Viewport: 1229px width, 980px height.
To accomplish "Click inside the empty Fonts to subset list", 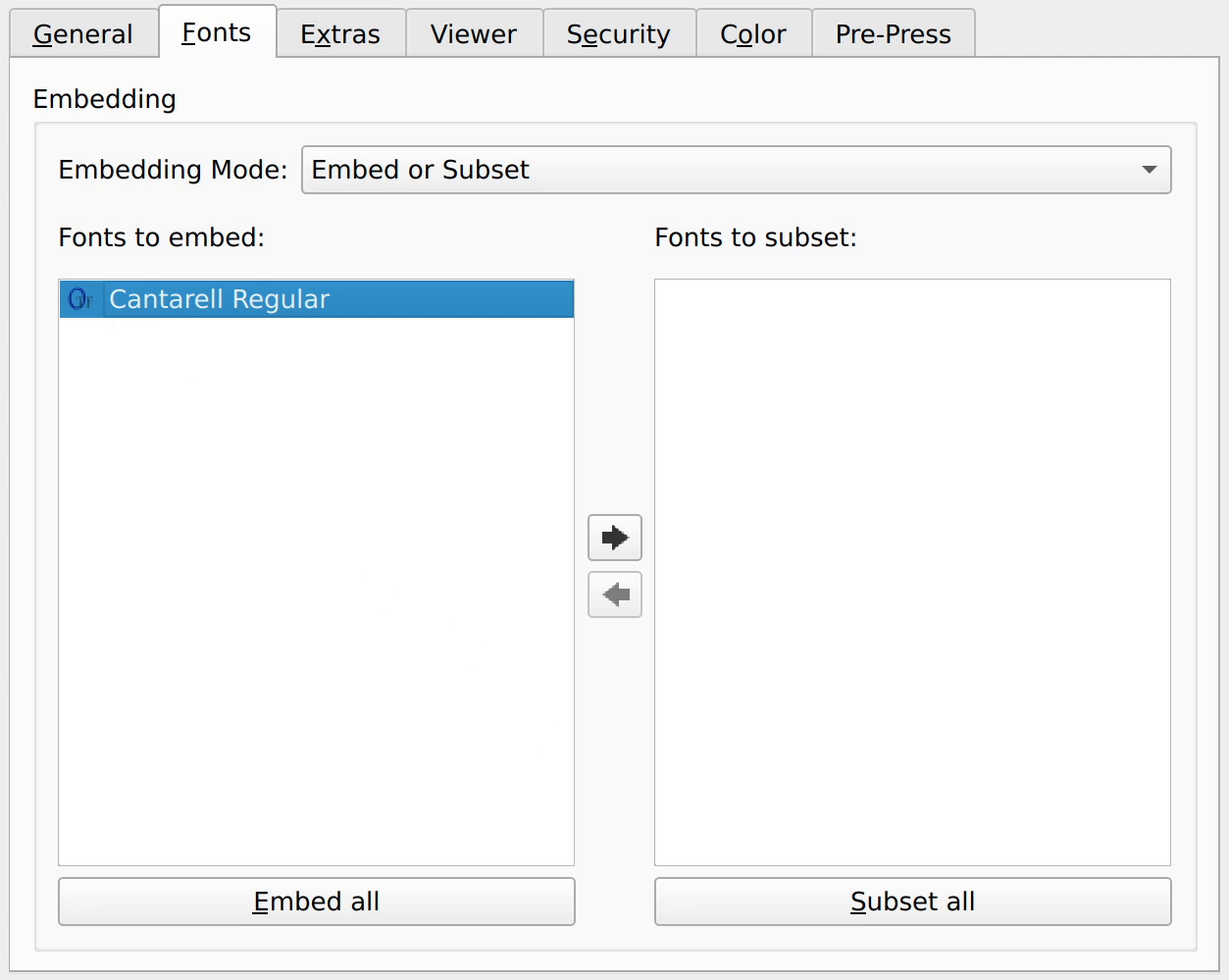I will (x=913, y=572).
